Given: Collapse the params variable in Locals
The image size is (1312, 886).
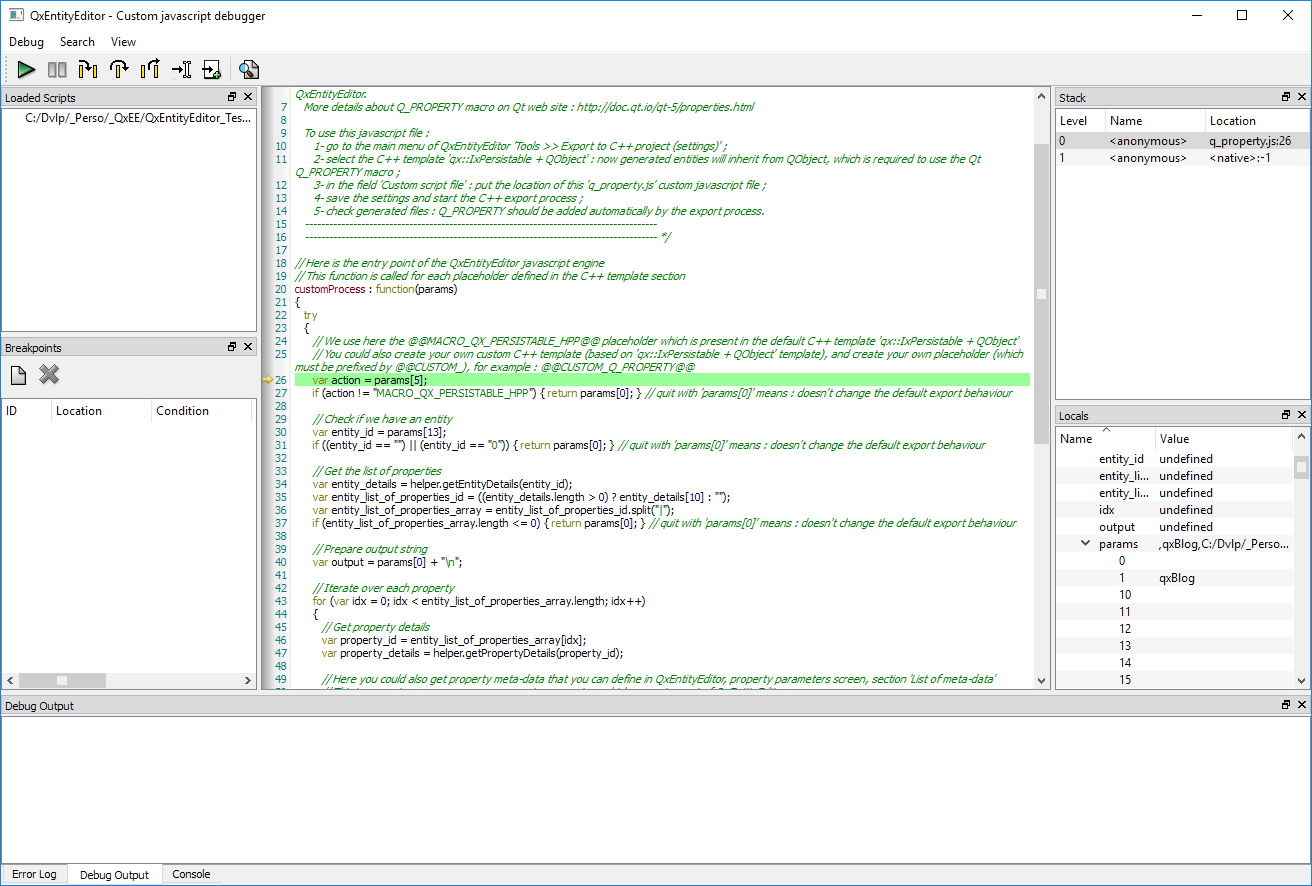Looking at the screenshot, I should 1085,544.
